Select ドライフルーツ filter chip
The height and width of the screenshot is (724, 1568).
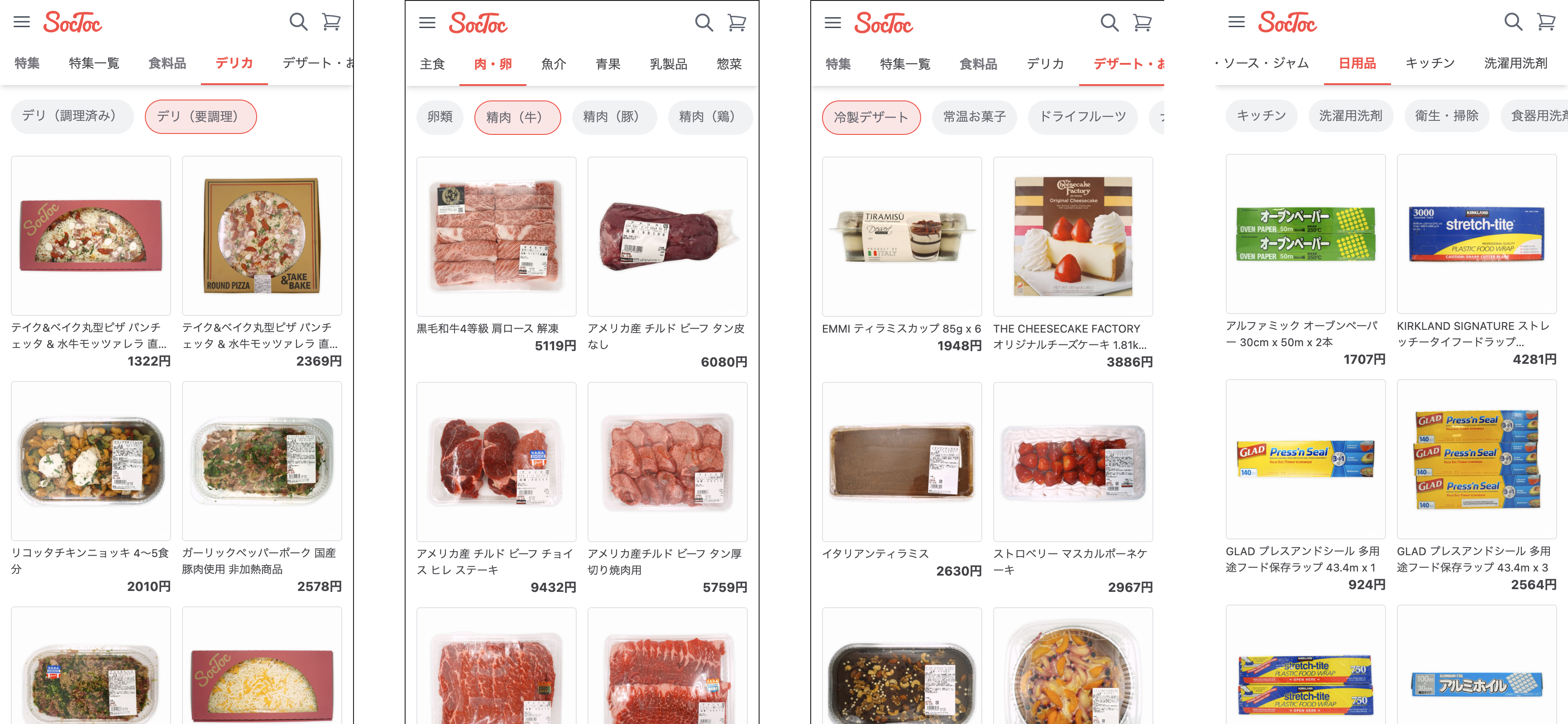pos(1082,117)
